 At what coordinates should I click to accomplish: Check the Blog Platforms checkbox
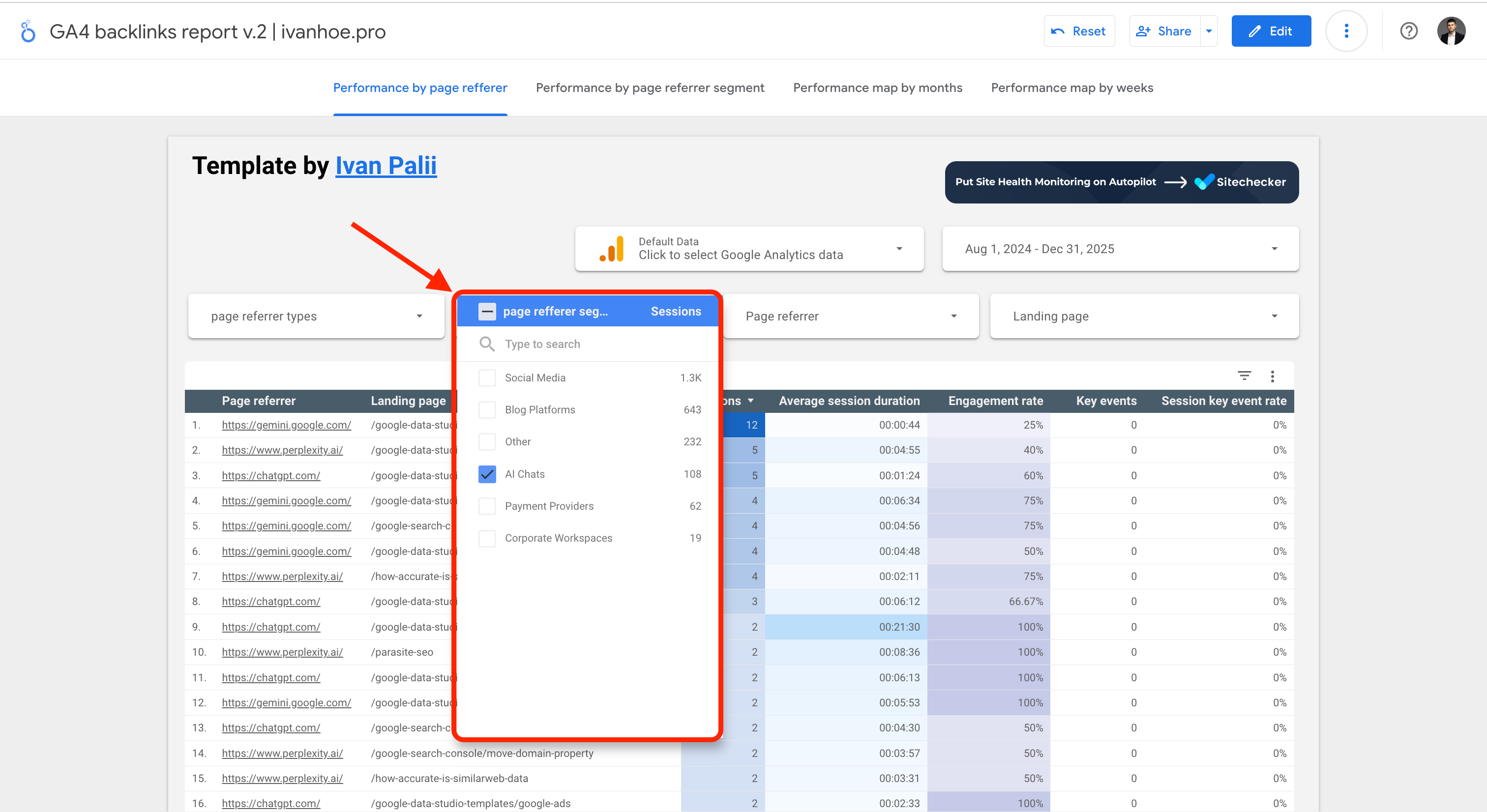pos(487,410)
